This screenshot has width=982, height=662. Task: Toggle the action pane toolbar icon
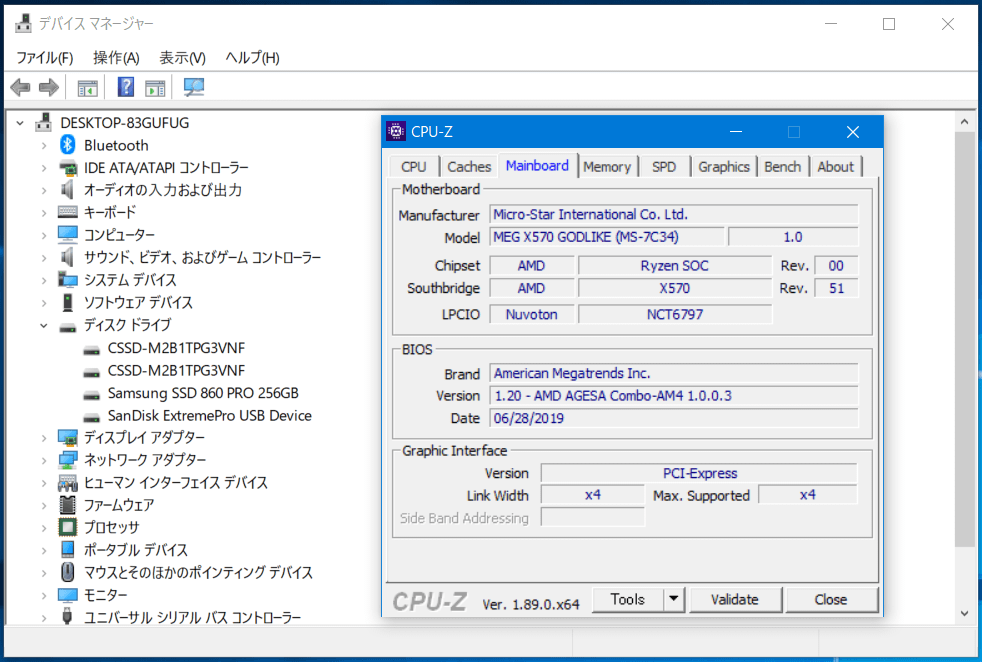click(x=155, y=88)
